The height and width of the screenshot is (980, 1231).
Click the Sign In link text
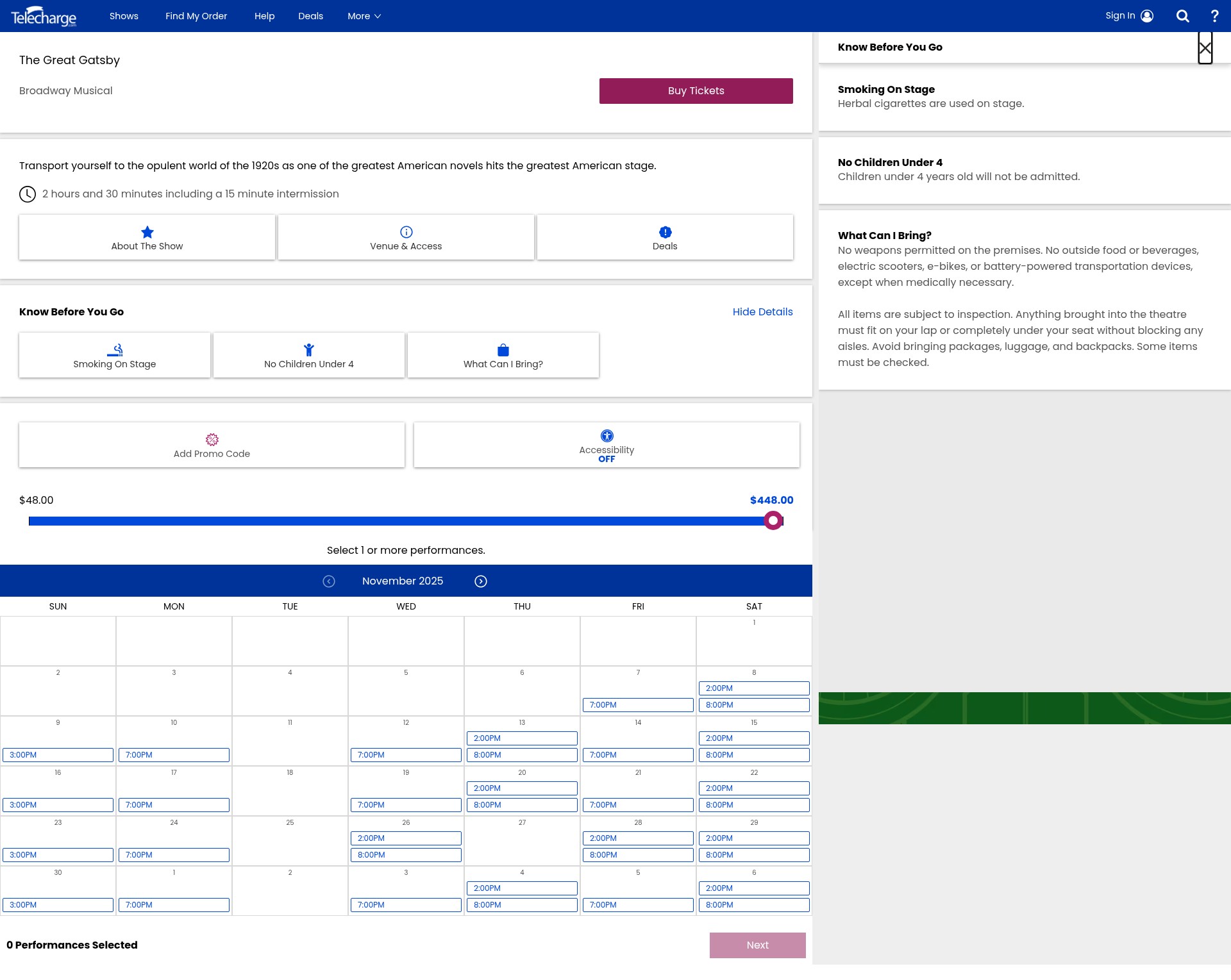[1120, 16]
